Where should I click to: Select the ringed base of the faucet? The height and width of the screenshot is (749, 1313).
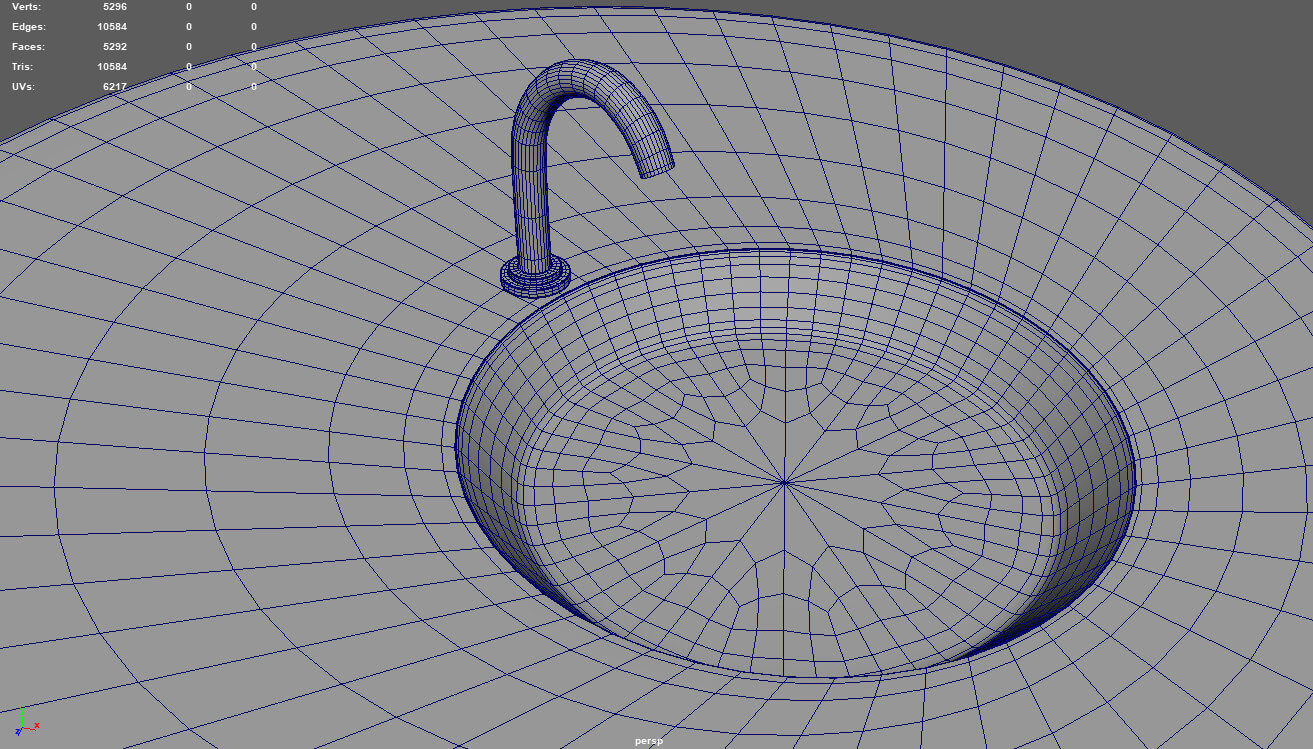tap(536, 276)
